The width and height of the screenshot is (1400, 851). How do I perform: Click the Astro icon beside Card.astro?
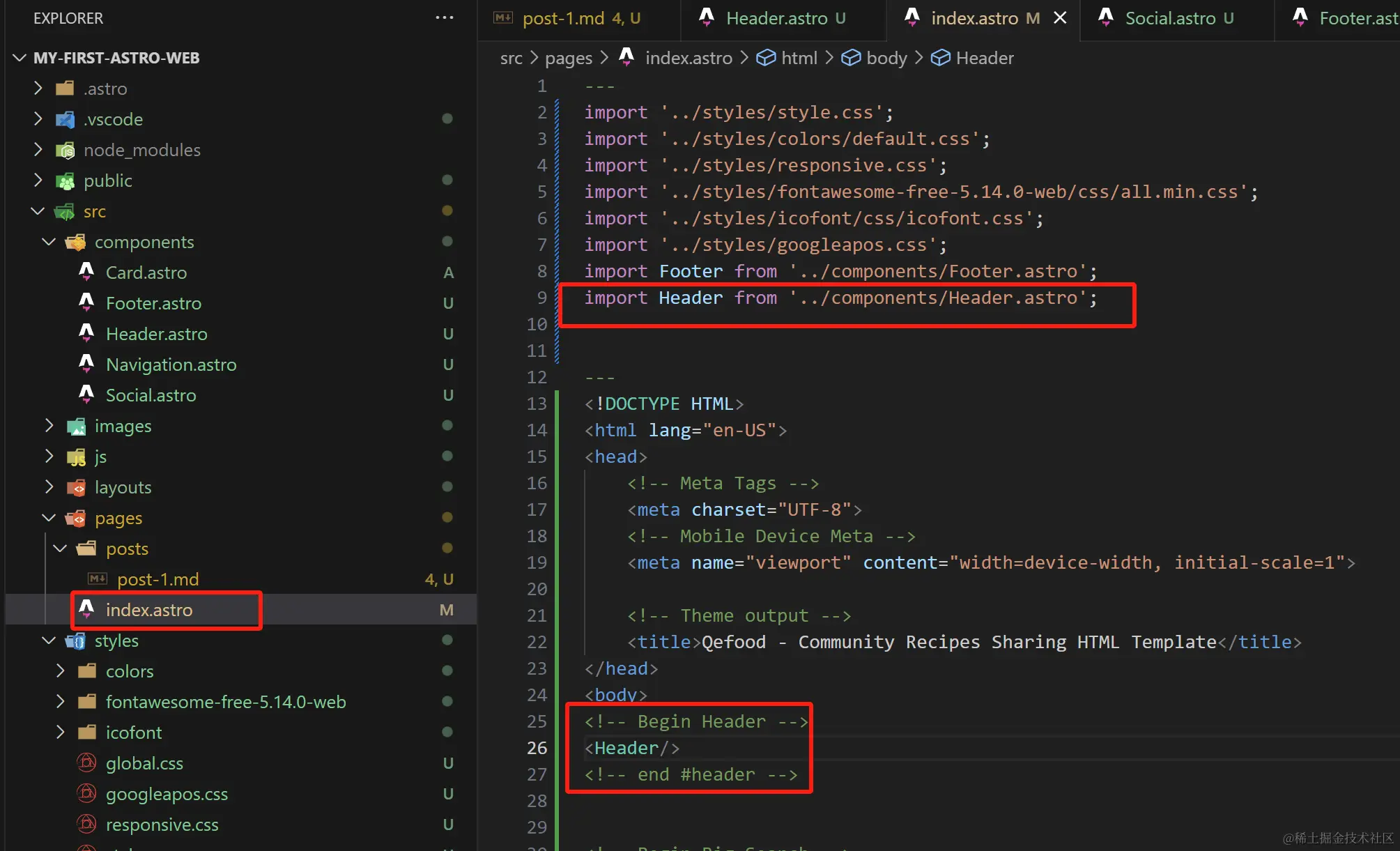click(x=86, y=272)
